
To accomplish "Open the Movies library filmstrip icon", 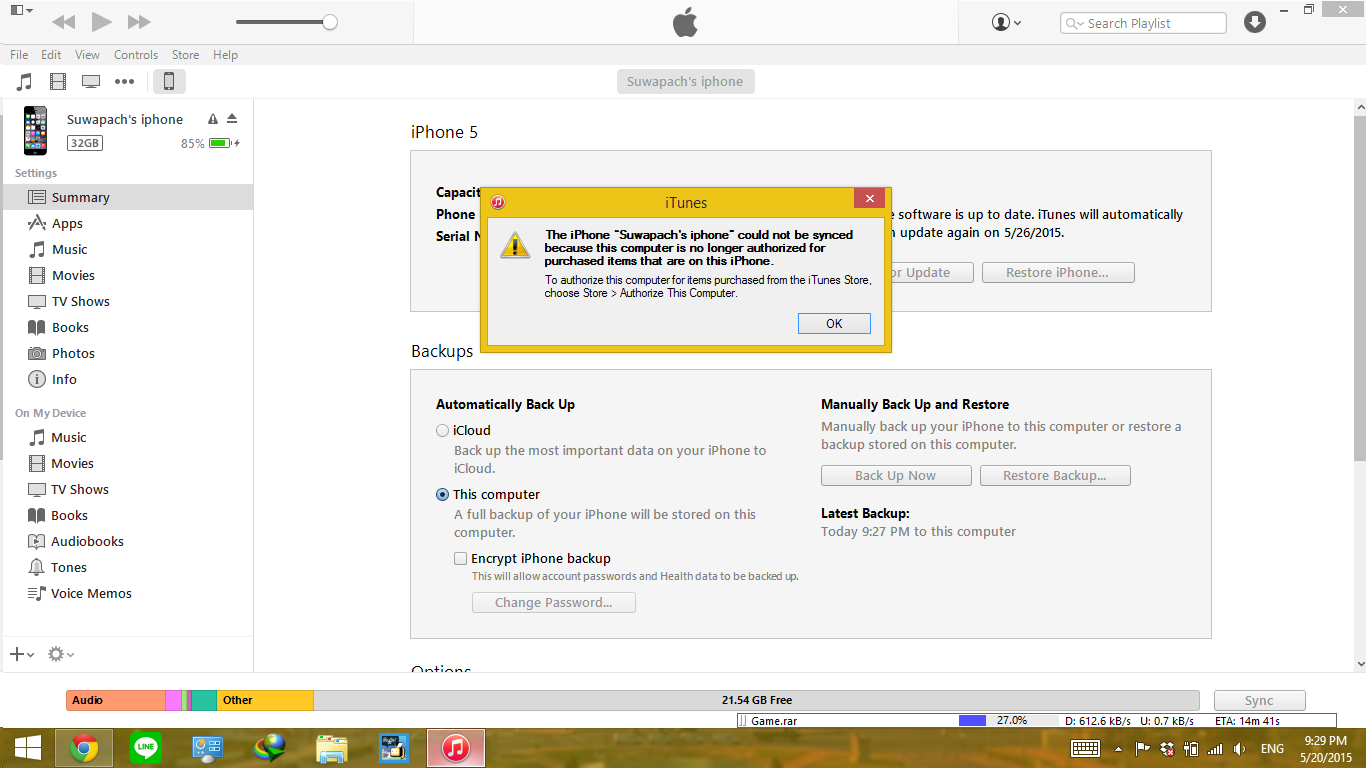I will point(58,81).
